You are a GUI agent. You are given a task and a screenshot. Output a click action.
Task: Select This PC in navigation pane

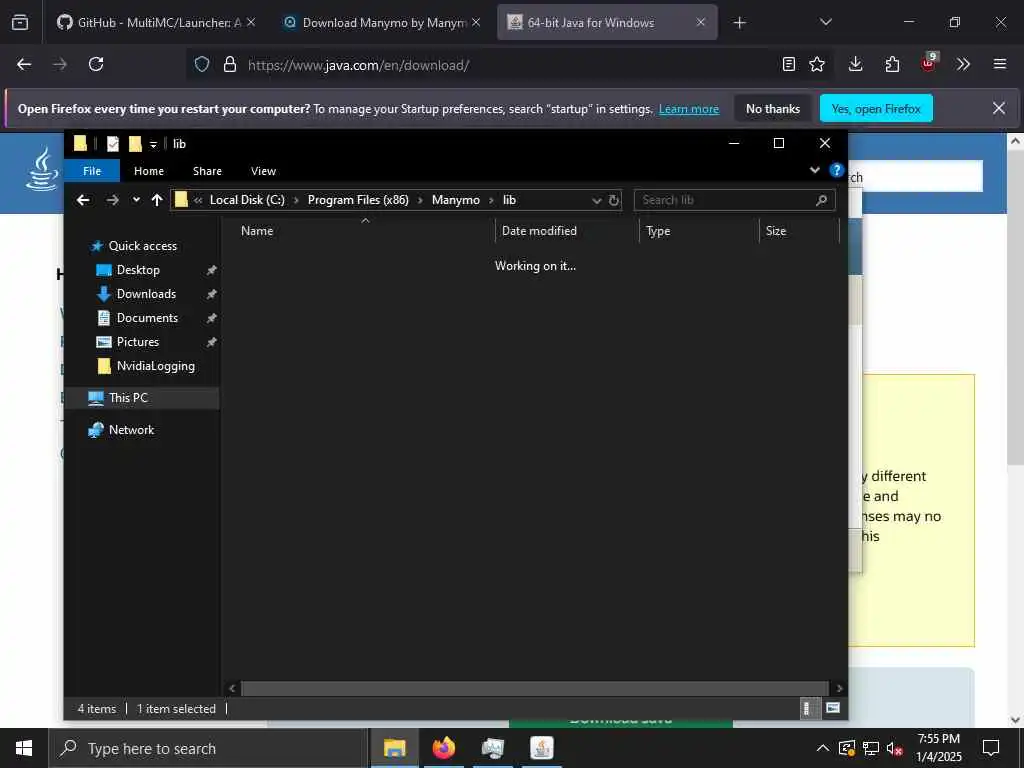click(x=128, y=398)
